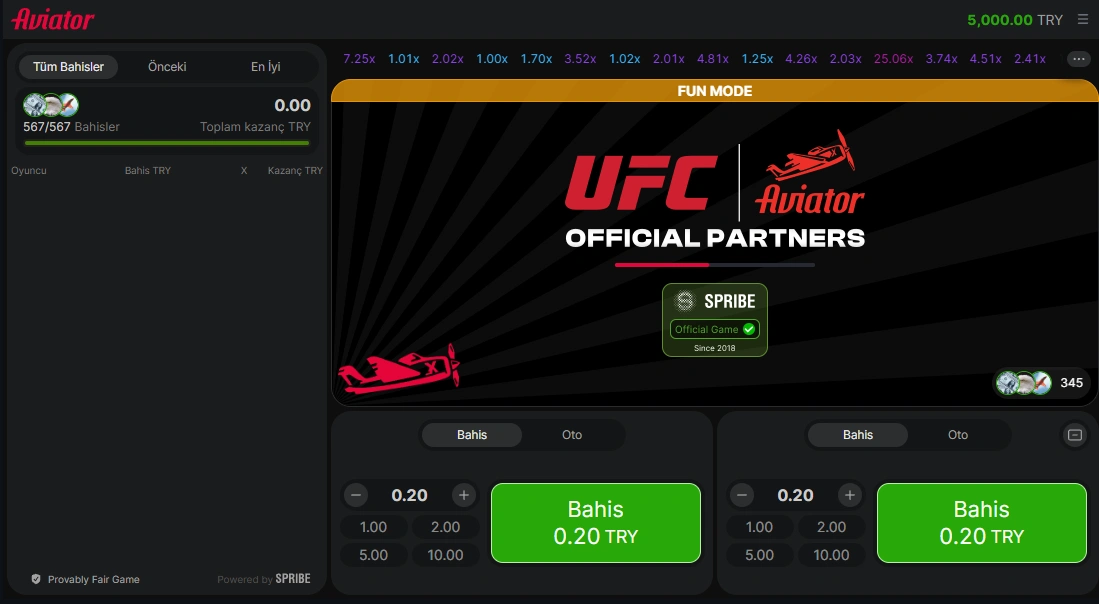Image resolution: width=1099 pixels, height=604 pixels.
Task: Click the Kazanç TRY column header
Action: (x=295, y=170)
